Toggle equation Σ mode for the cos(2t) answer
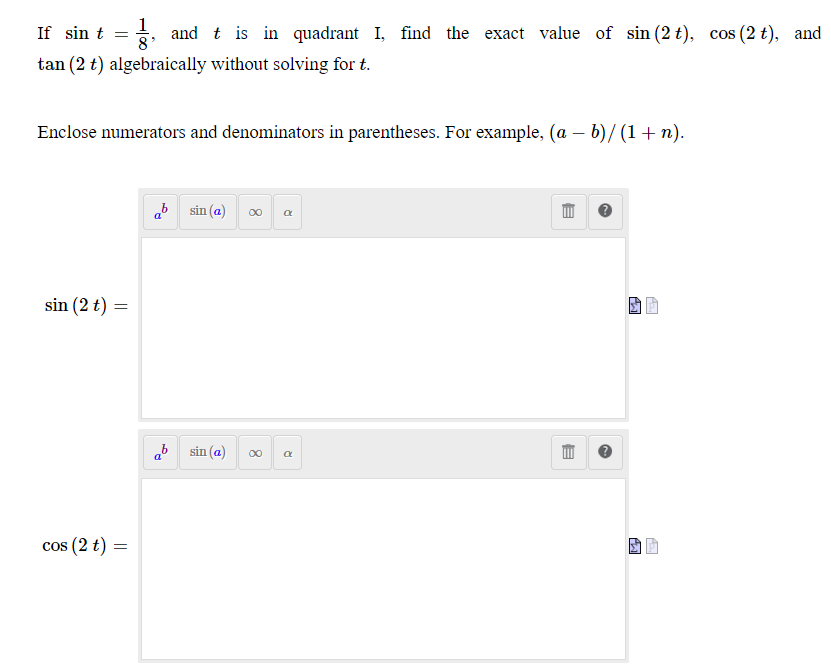This screenshot has width=831, height=667. (x=634, y=545)
